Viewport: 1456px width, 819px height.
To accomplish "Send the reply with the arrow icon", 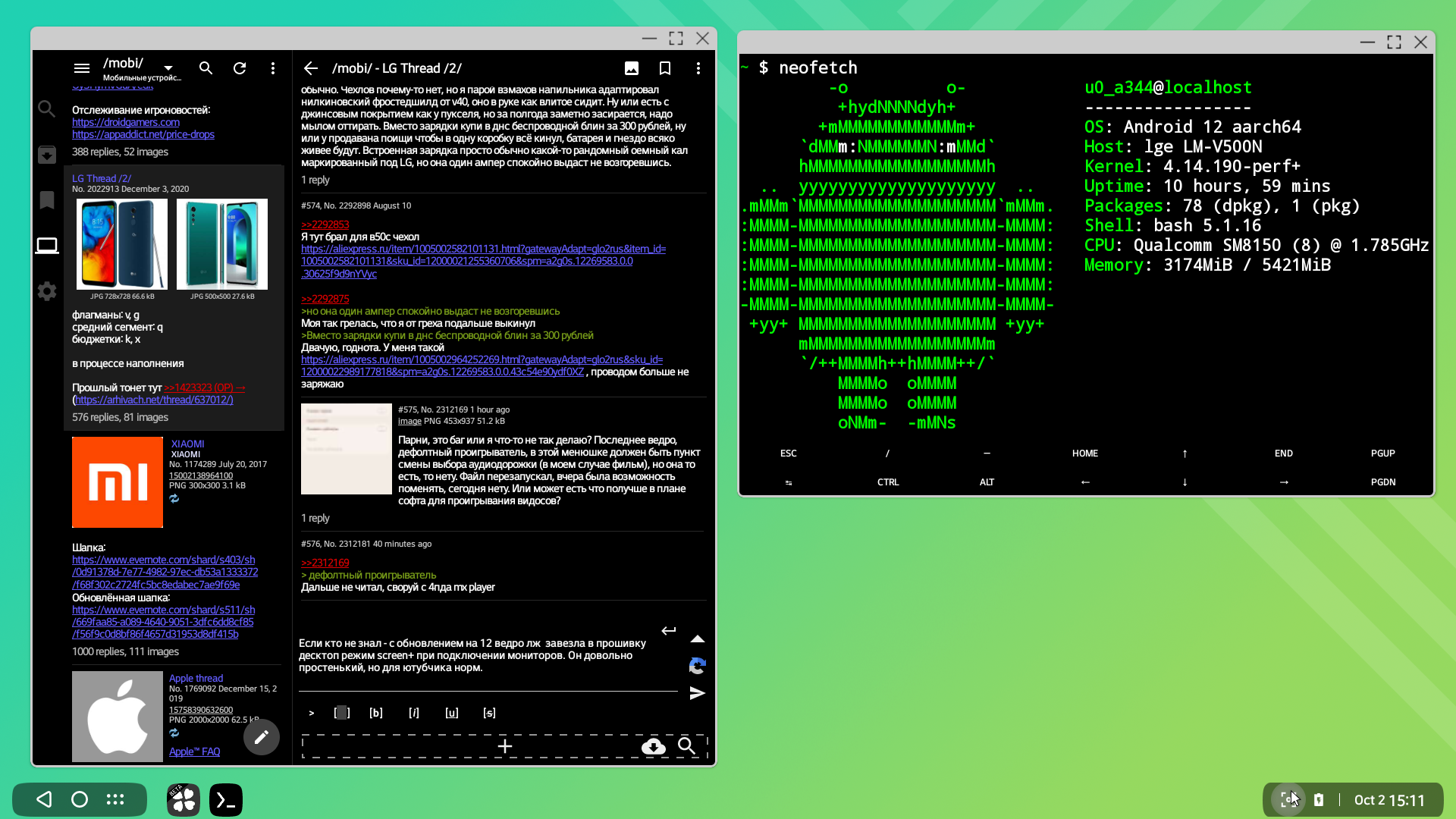I will (697, 693).
